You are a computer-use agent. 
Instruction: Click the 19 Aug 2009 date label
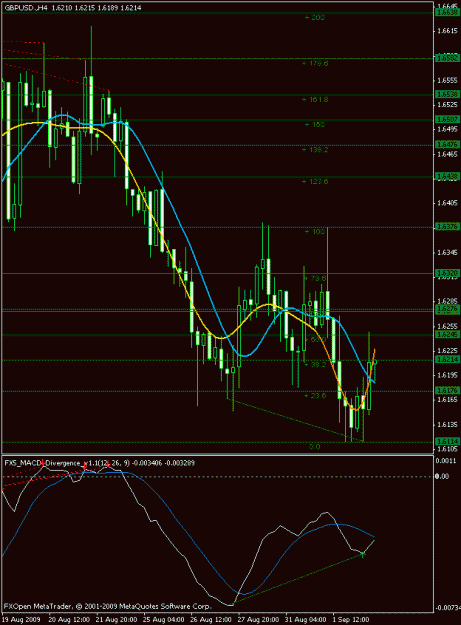[x=21, y=620]
